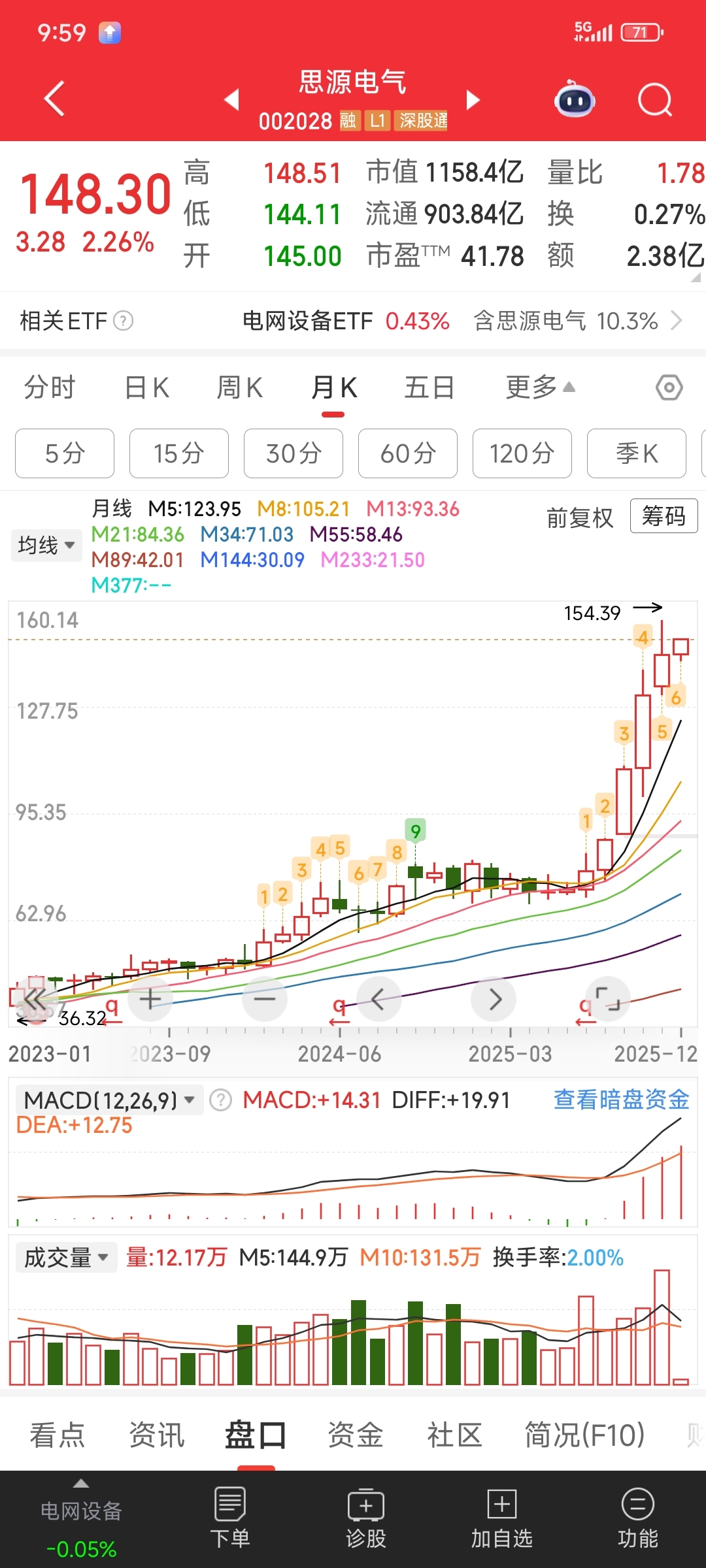Select the 15分 period button
The width and height of the screenshot is (706, 1568).
(x=179, y=453)
